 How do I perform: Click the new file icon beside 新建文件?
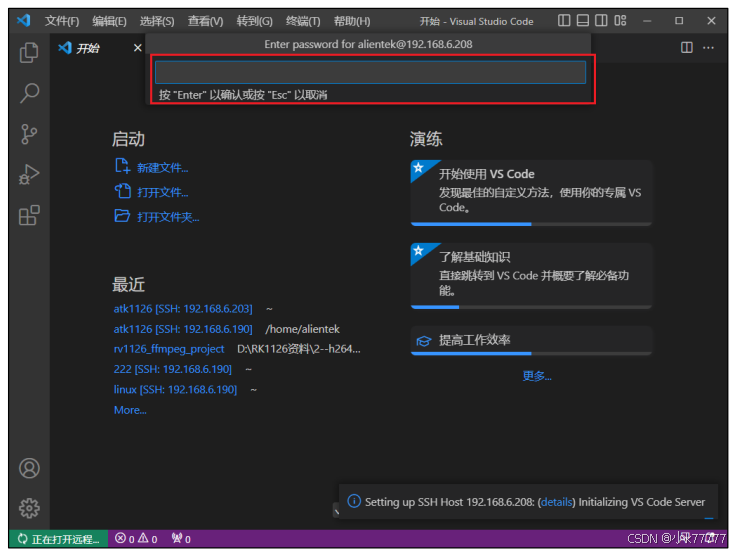tap(122, 166)
